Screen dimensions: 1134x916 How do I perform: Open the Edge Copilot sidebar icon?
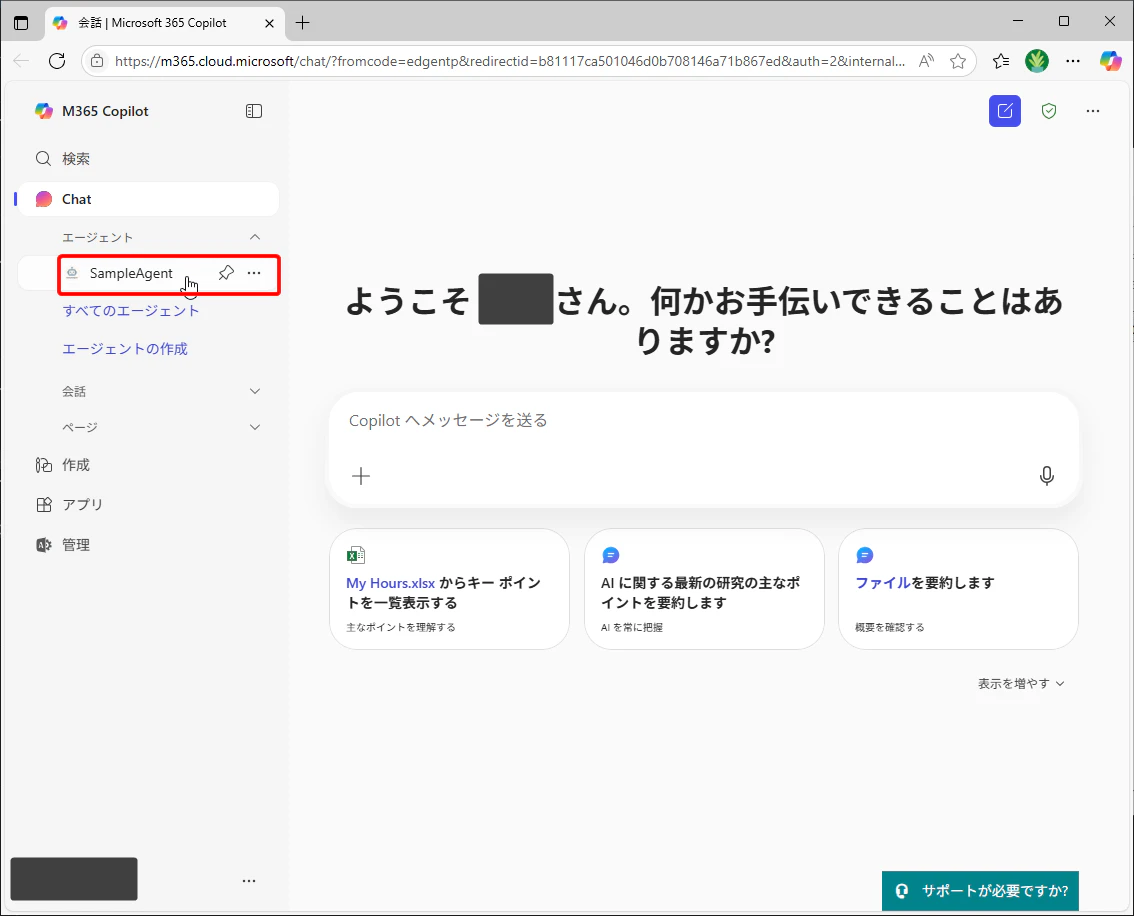[x=1110, y=61]
